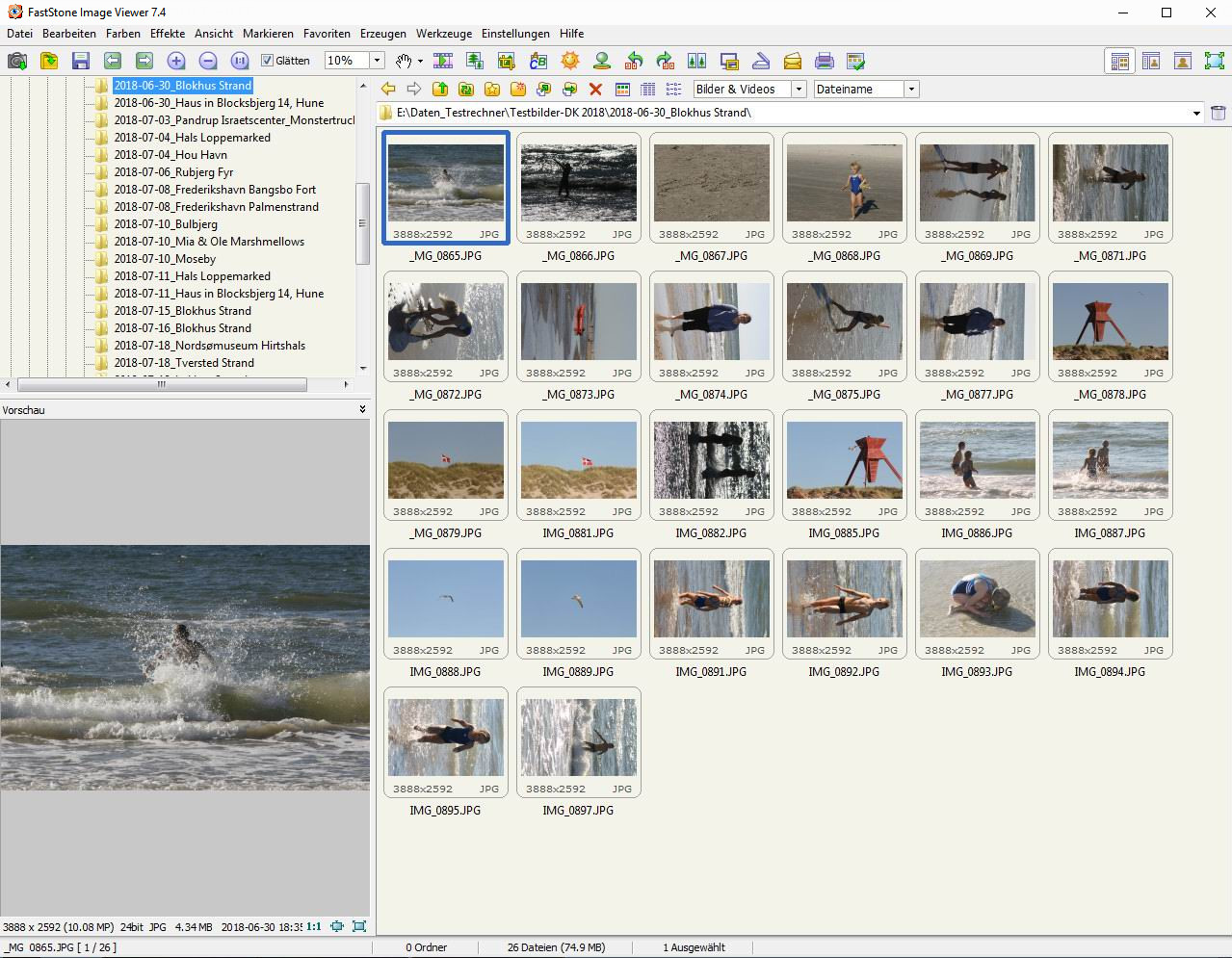Image resolution: width=1232 pixels, height=958 pixels.
Task: Switch to fullscreen view mode icon
Action: [1214, 61]
